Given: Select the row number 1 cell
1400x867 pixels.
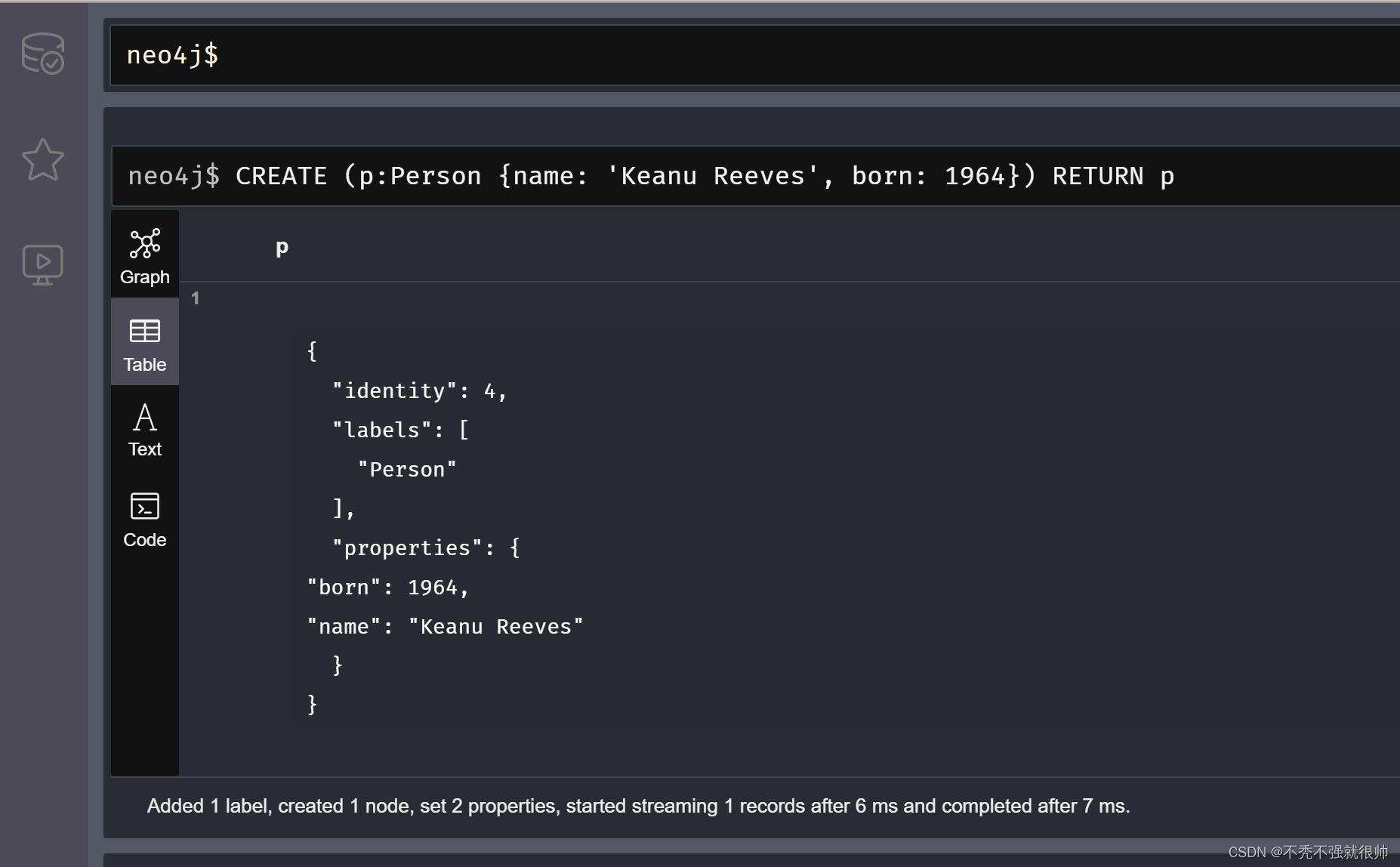Looking at the screenshot, I should 196,298.
